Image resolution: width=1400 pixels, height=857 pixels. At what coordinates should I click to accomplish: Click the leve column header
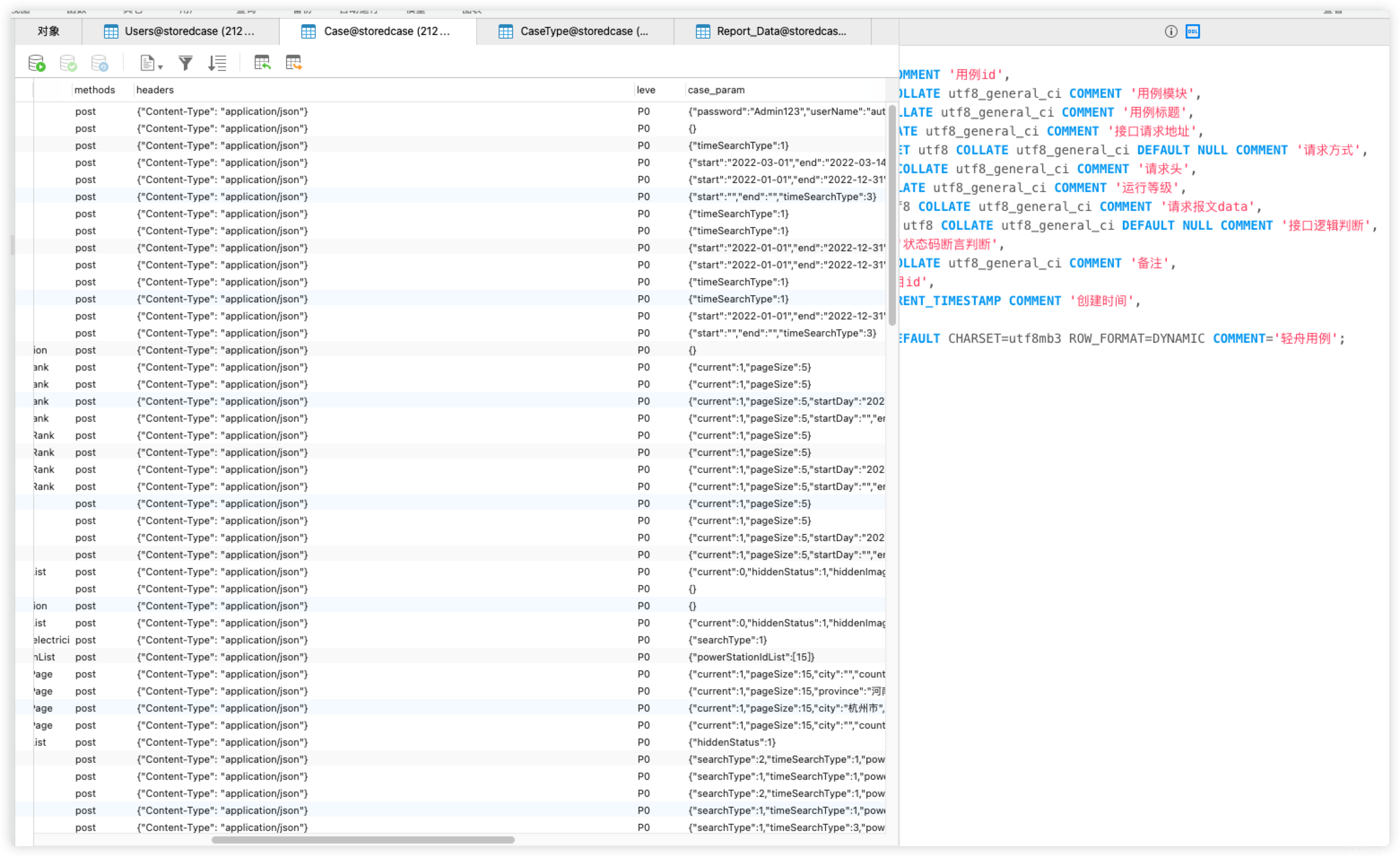659,90
